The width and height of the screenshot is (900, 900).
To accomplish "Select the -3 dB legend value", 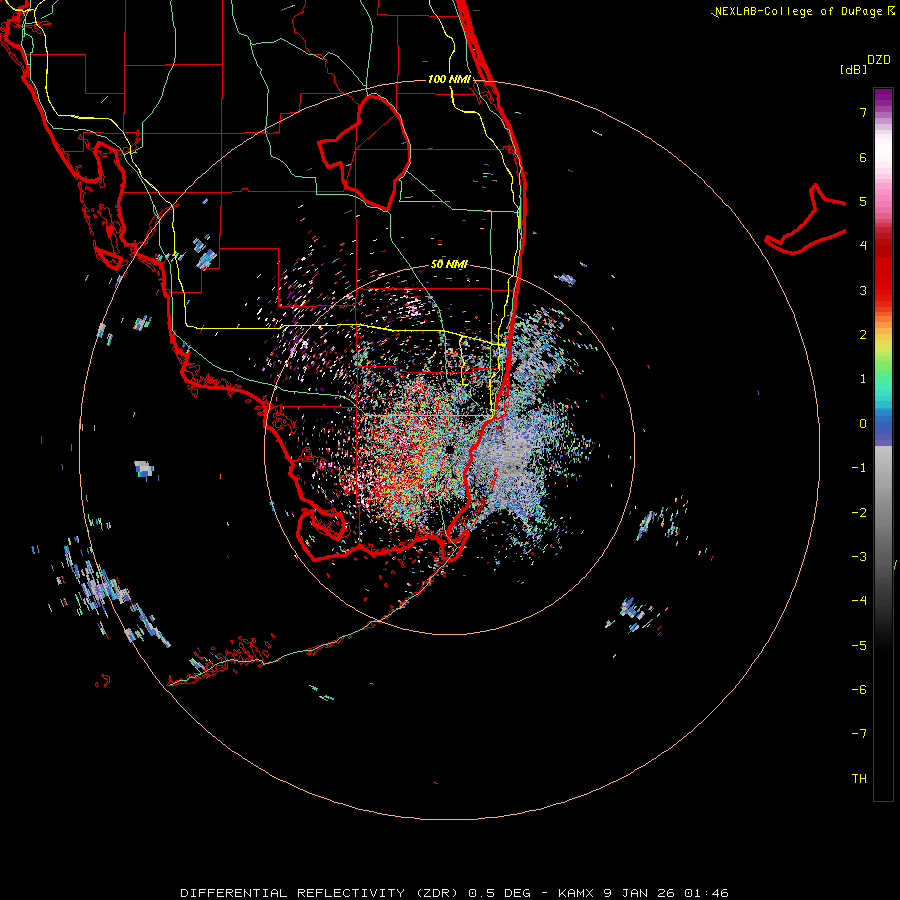I will coord(859,557).
